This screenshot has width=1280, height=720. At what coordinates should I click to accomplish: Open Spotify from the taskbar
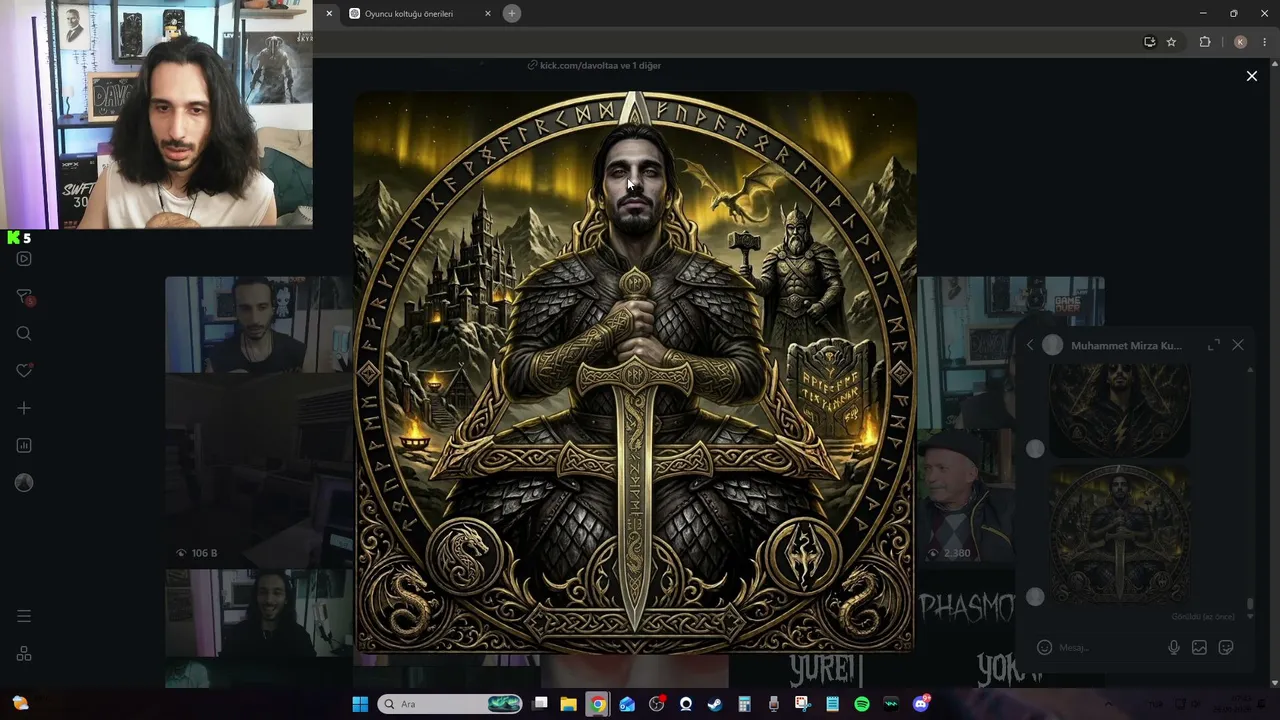[x=862, y=704]
